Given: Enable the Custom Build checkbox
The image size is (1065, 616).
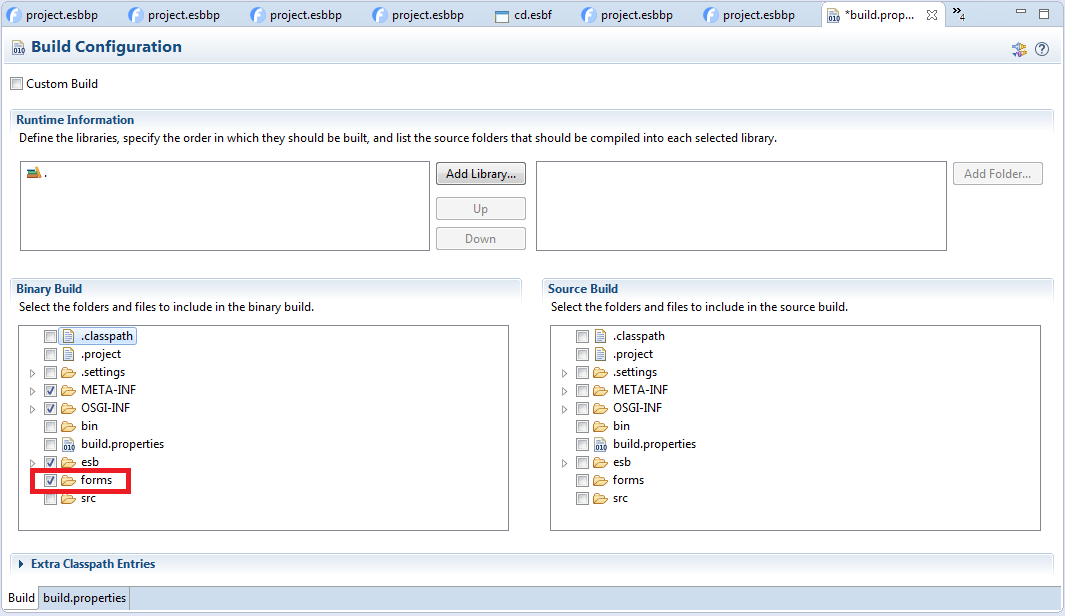Looking at the screenshot, I should 16,84.
